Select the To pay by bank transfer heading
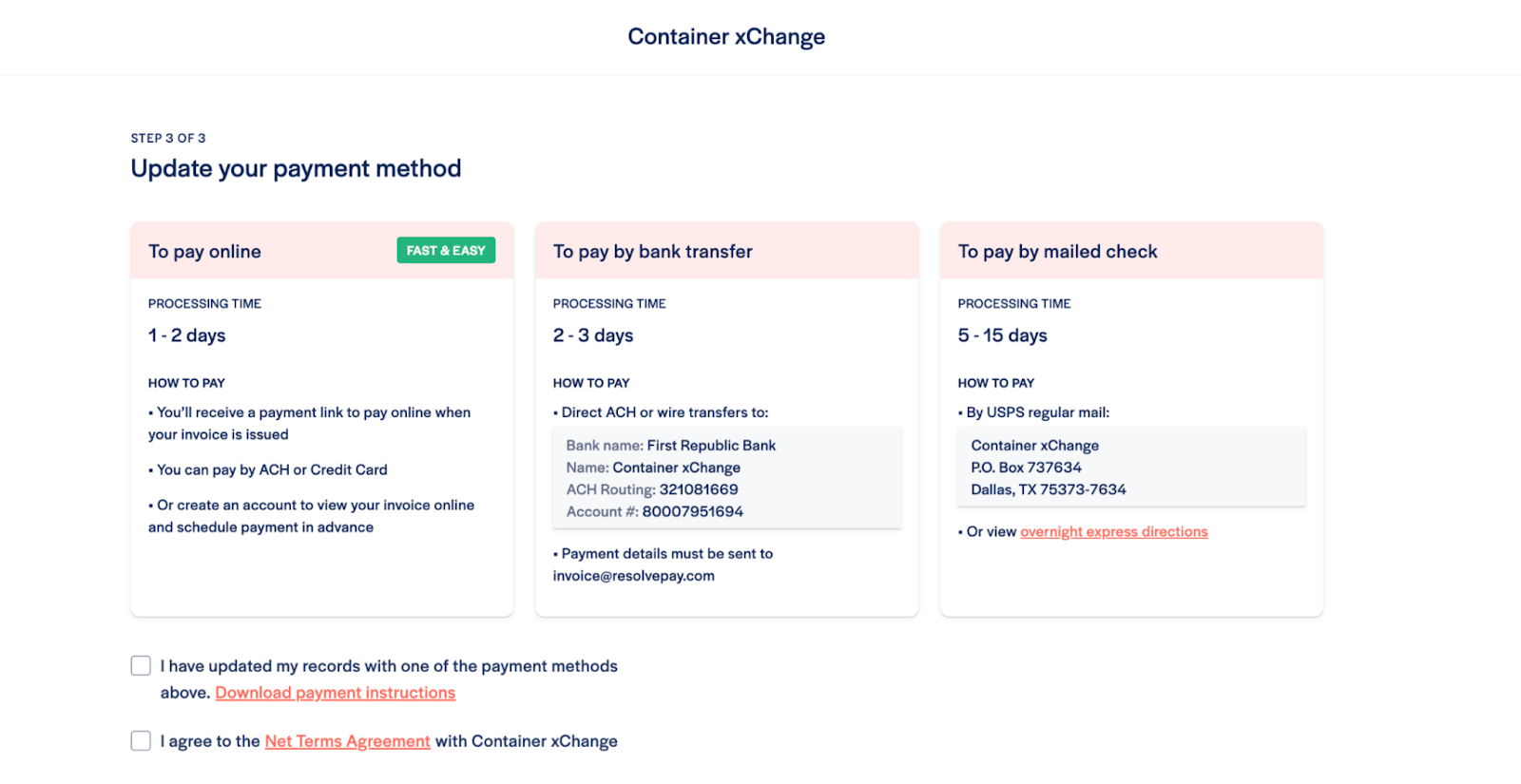This screenshot has height=784, width=1521. (653, 252)
